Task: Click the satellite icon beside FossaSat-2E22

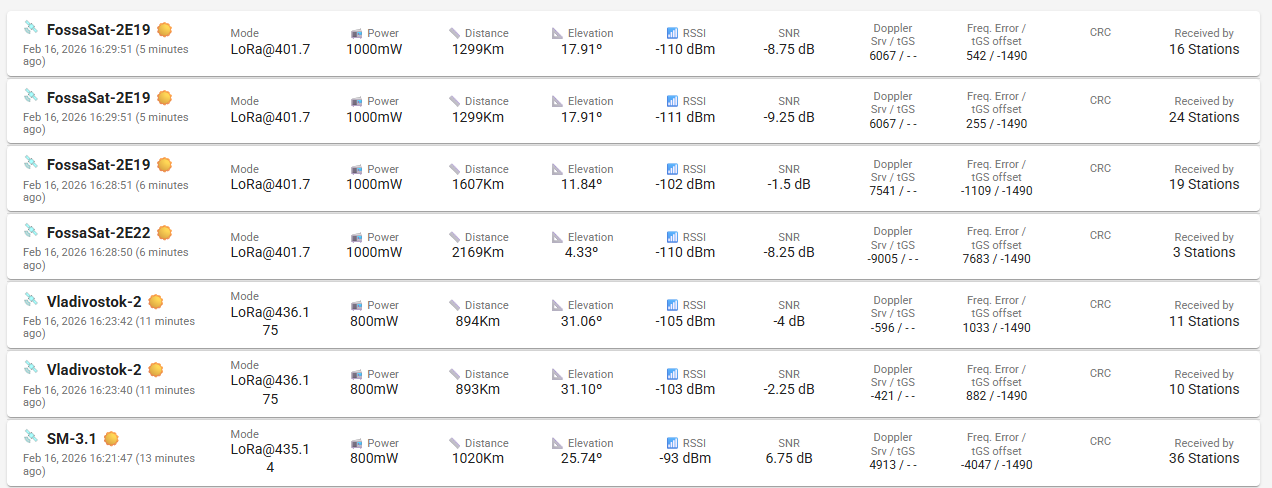Action: pos(31,231)
